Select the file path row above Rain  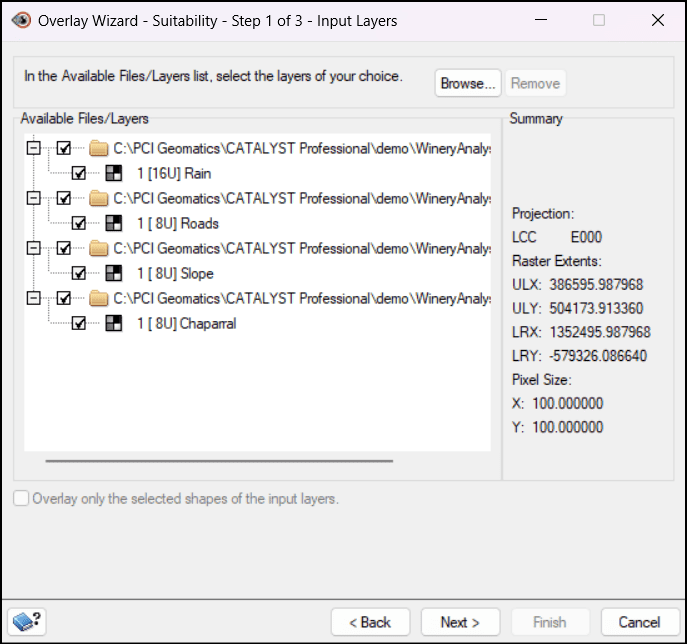pos(302,149)
